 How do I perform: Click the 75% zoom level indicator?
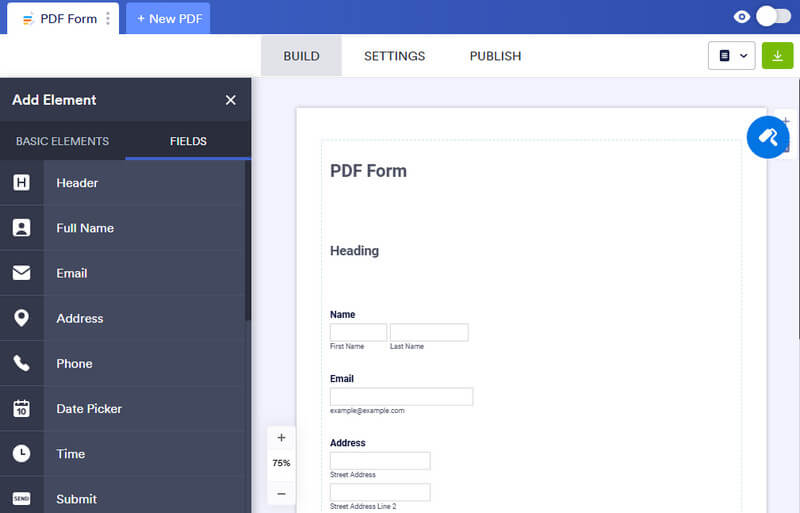281,463
